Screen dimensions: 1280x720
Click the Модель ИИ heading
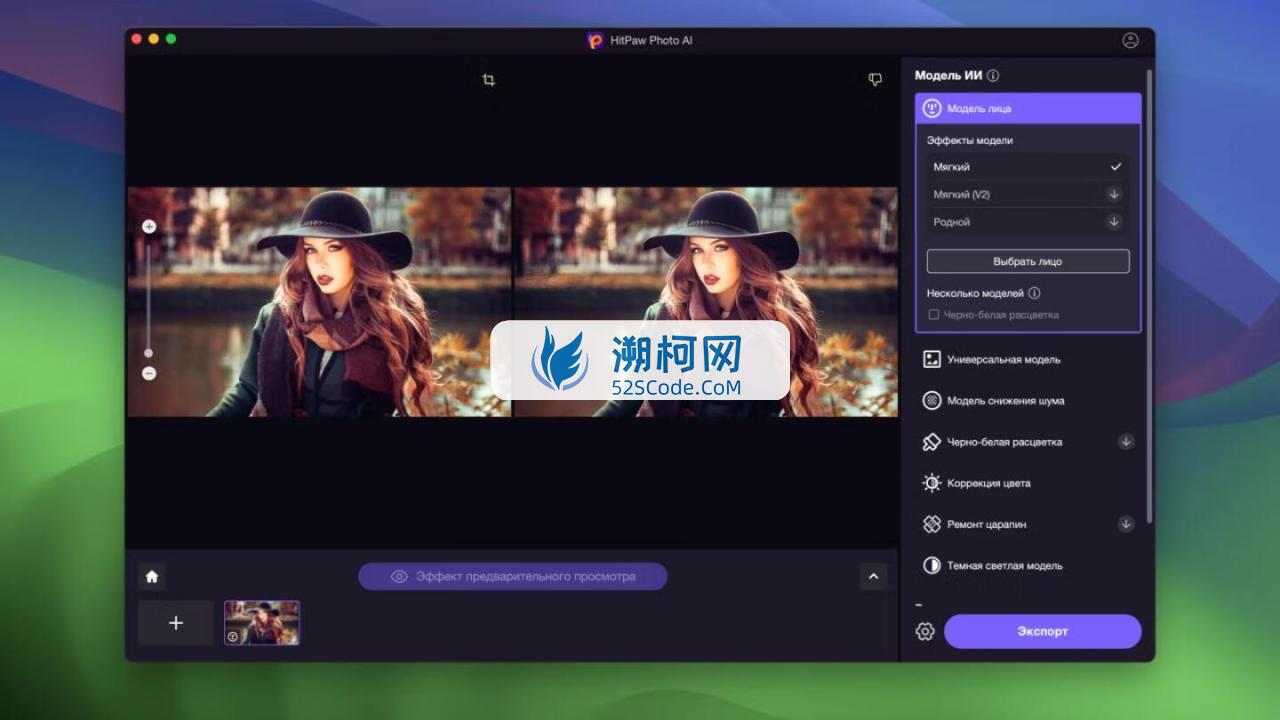tap(948, 76)
